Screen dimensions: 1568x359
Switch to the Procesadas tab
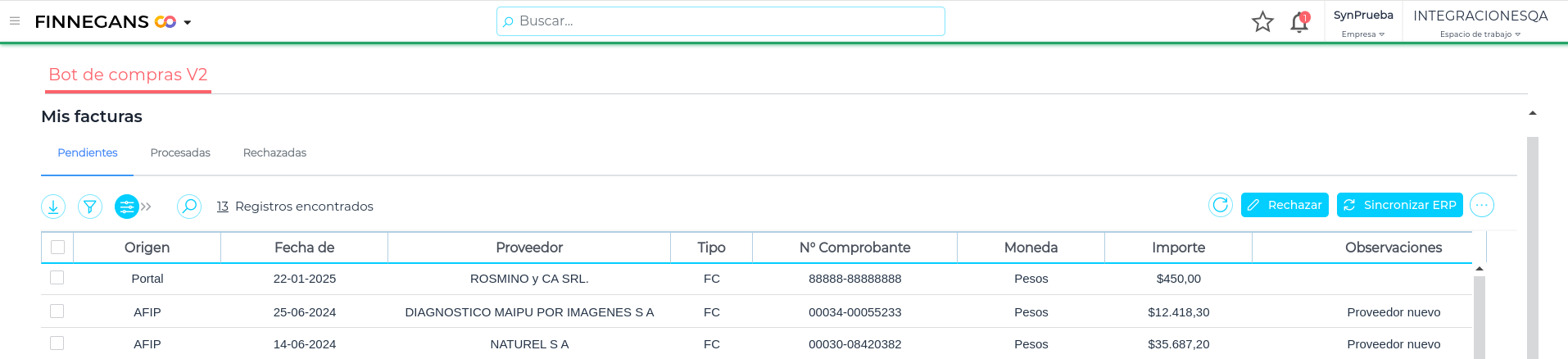tap(180, 153)
